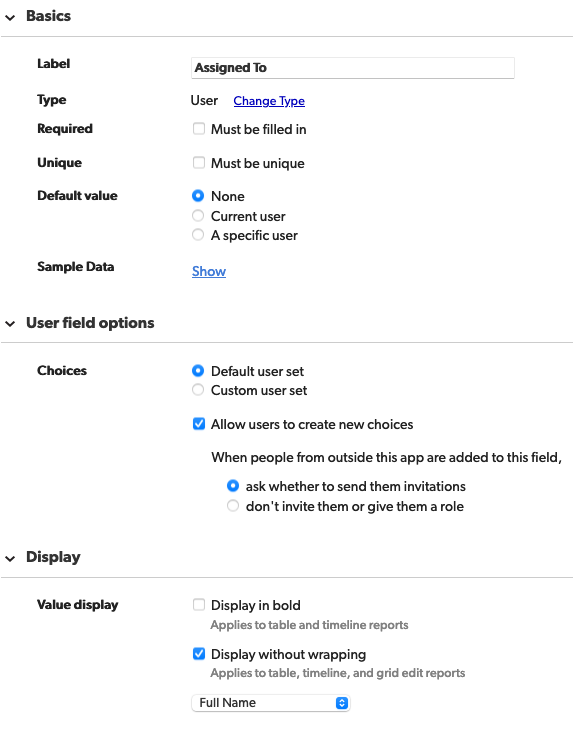Show the Sample Data
Image resolution: width=573 pixels, height=734 pixels.
[209, 271]
